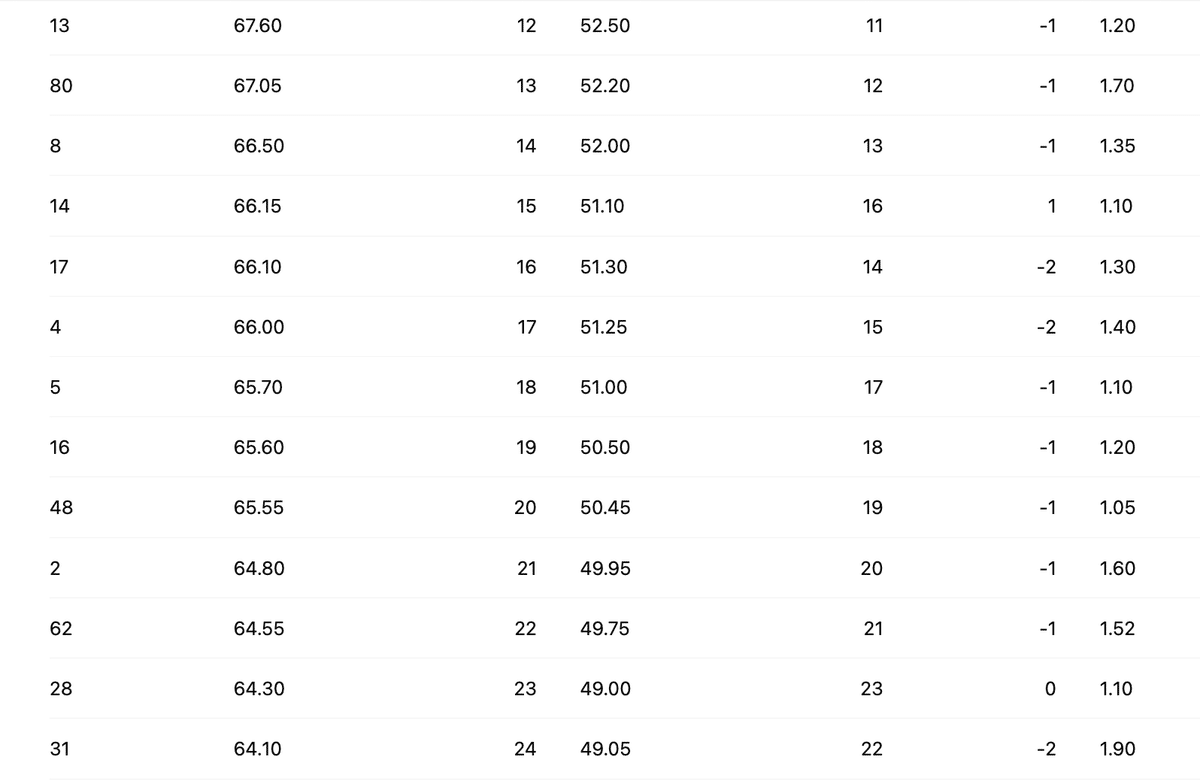The height and width of the screenshot is (780, 1200).
Task: Click the 67.60 value cell
Action: pos(257,26)
